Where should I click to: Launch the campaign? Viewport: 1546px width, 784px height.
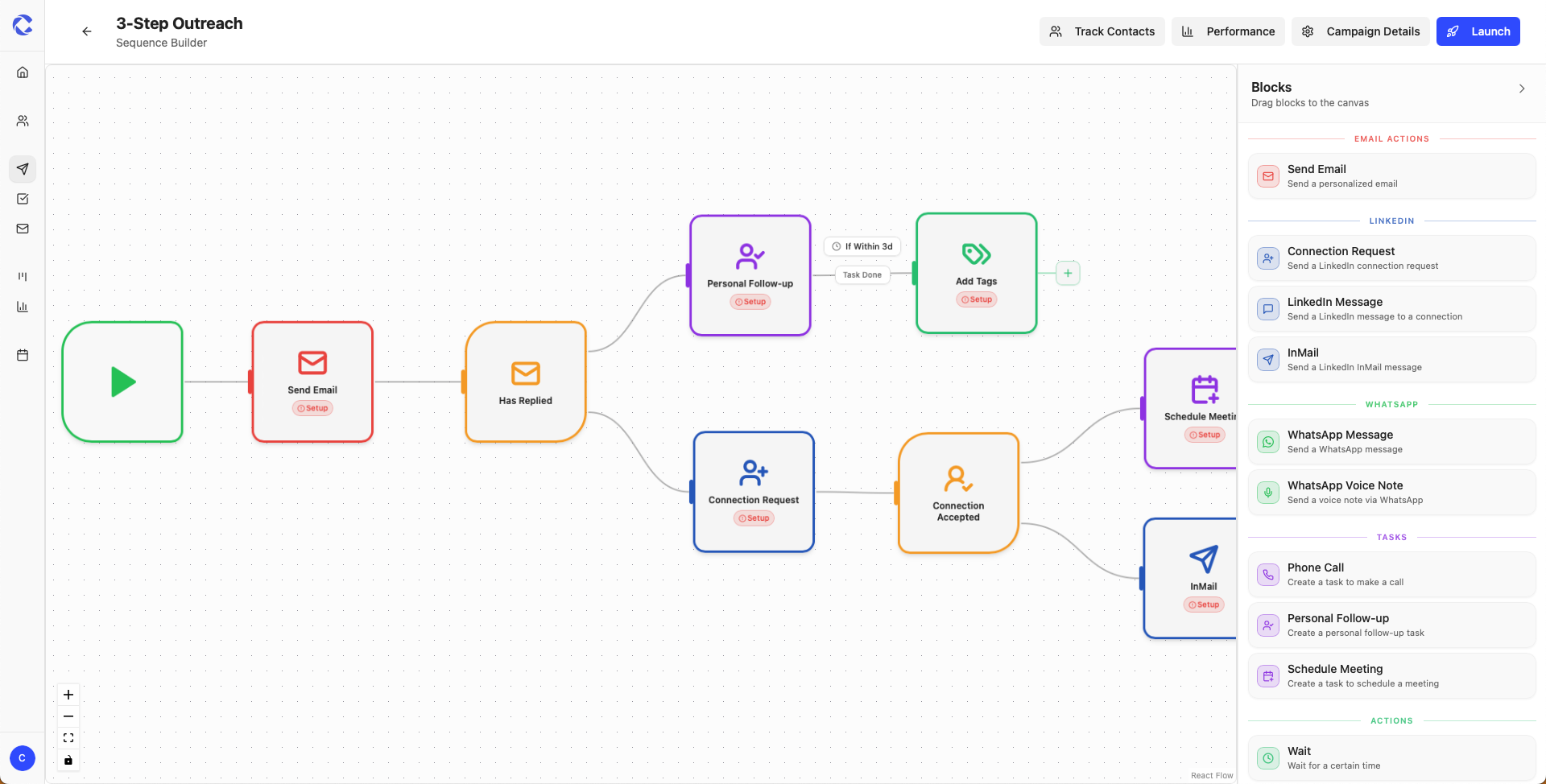click(x=1478, y=31)
